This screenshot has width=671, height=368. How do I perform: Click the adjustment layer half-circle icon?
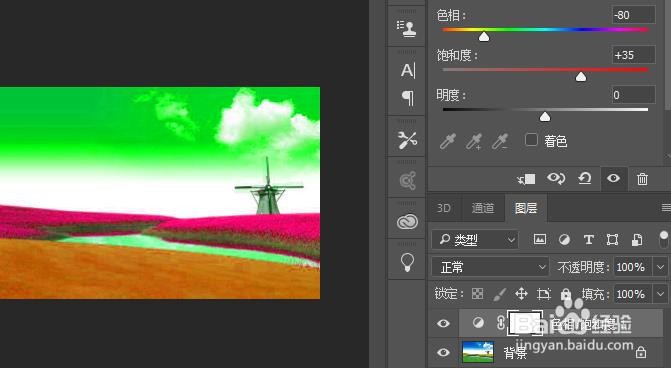(478, 323)
